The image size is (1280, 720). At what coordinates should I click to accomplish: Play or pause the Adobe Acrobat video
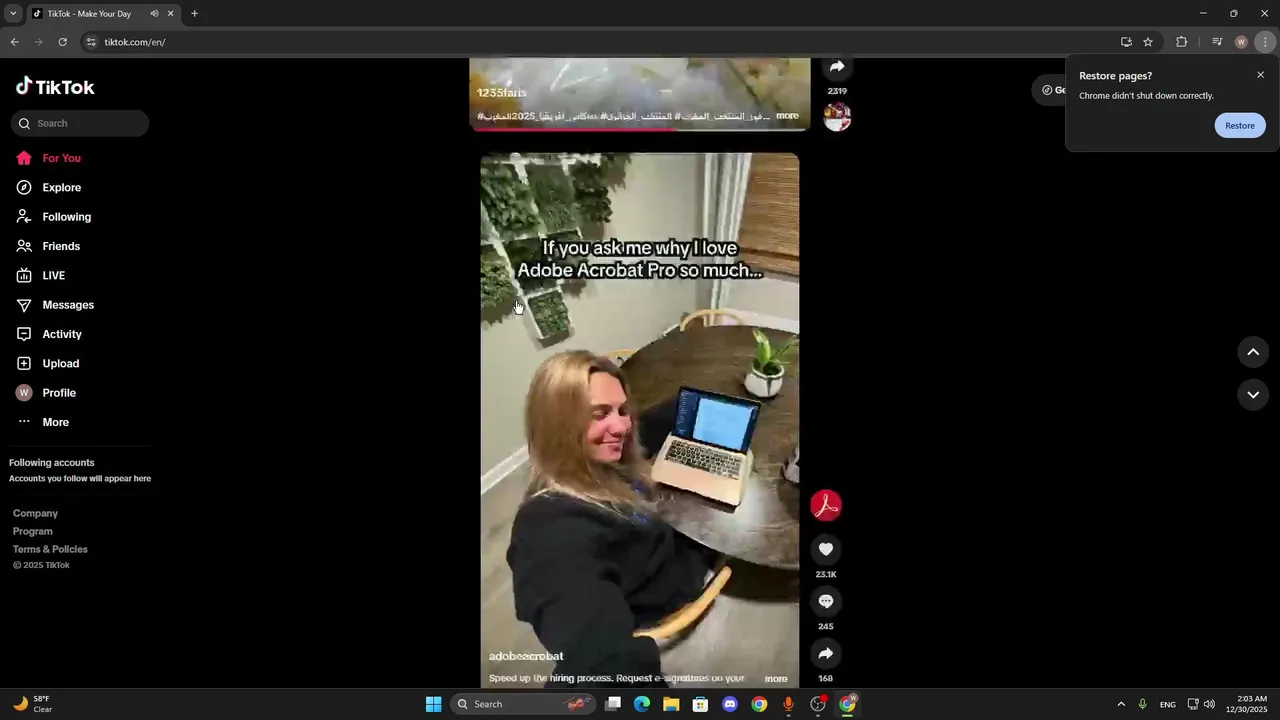[640, 420]
